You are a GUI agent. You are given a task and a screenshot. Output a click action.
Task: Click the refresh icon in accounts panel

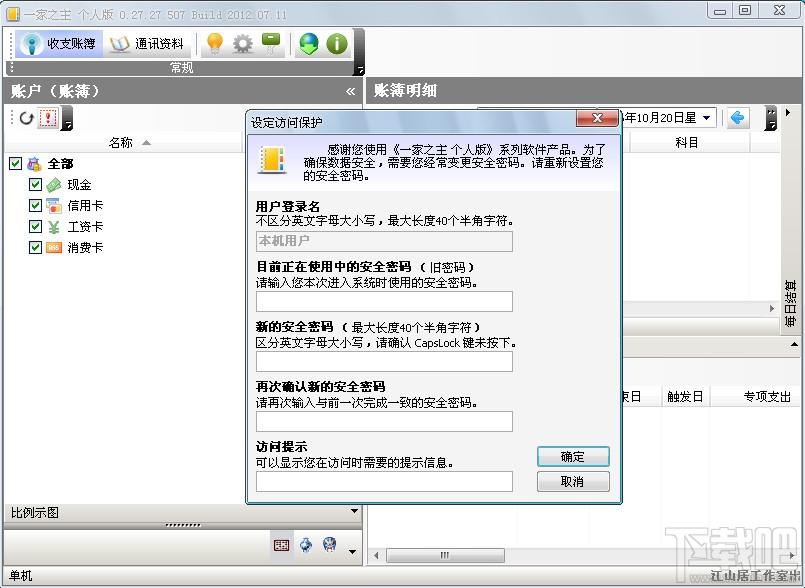click(26, 118)
